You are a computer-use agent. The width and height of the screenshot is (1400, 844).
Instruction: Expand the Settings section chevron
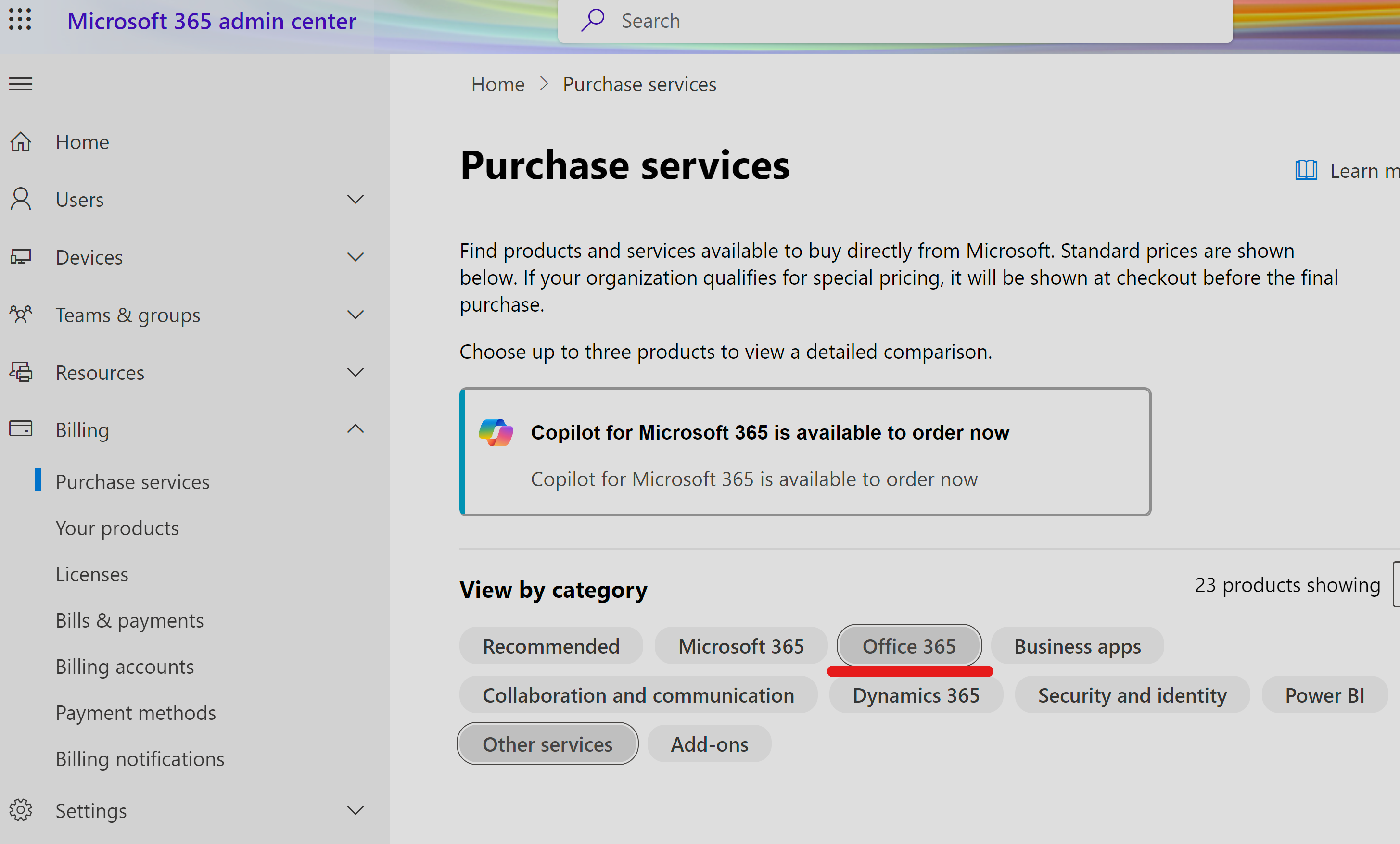click(x=356, y=810)
